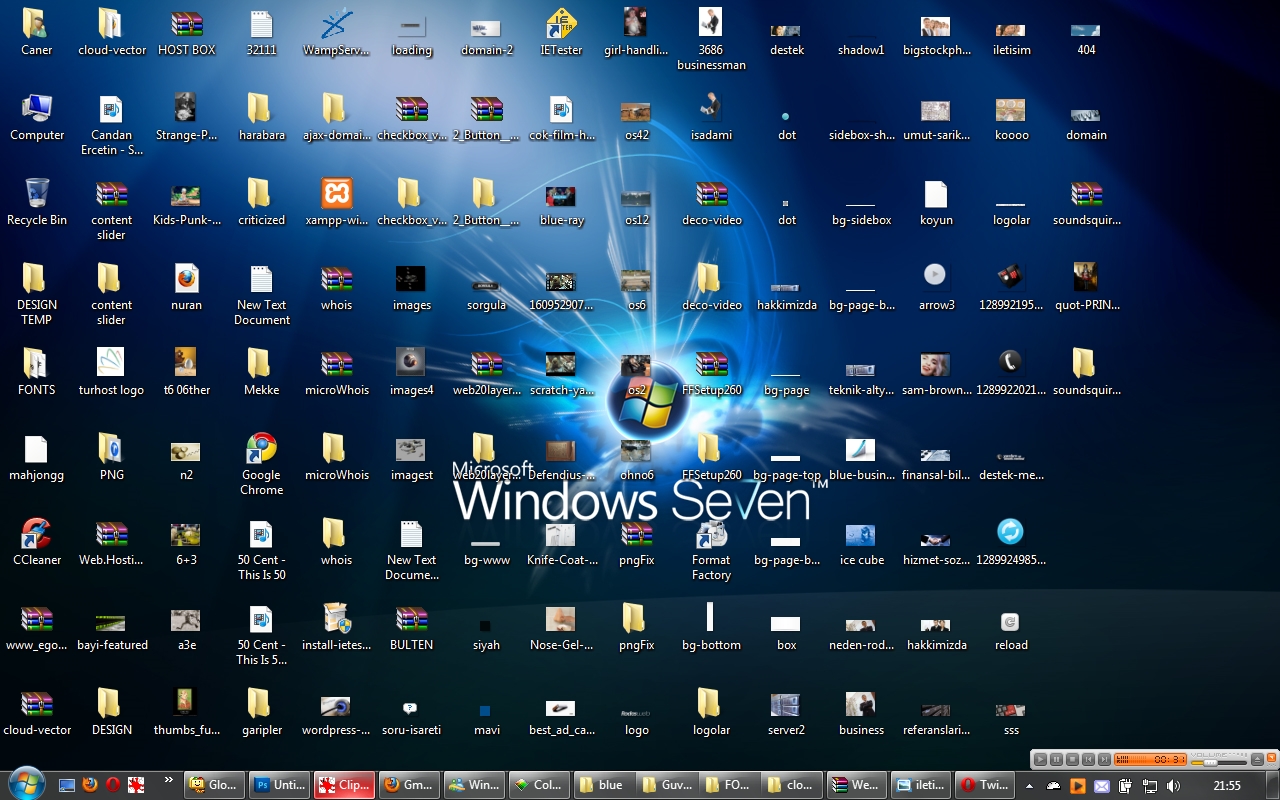Select the FONTS folder
Screen dimensions: 1280x800
[37, 373]
